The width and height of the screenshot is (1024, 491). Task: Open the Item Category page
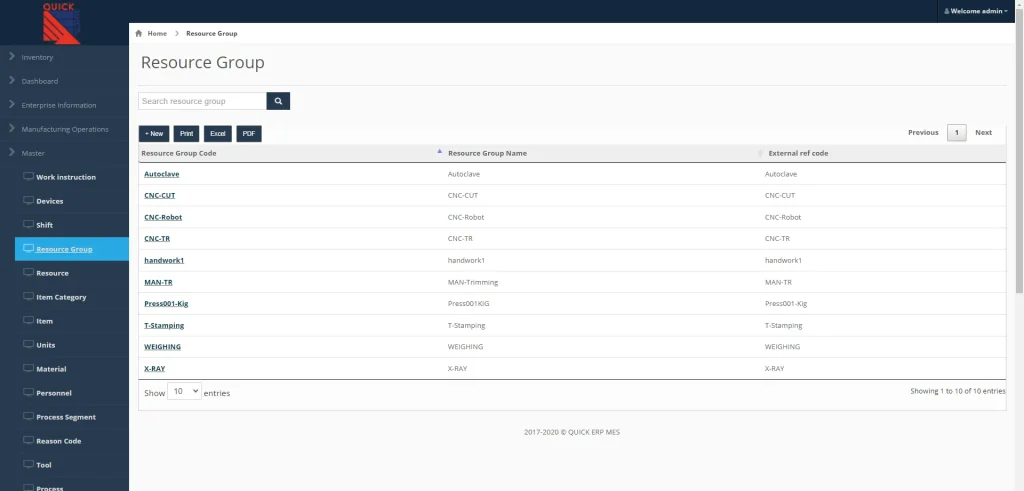(61, 297)
